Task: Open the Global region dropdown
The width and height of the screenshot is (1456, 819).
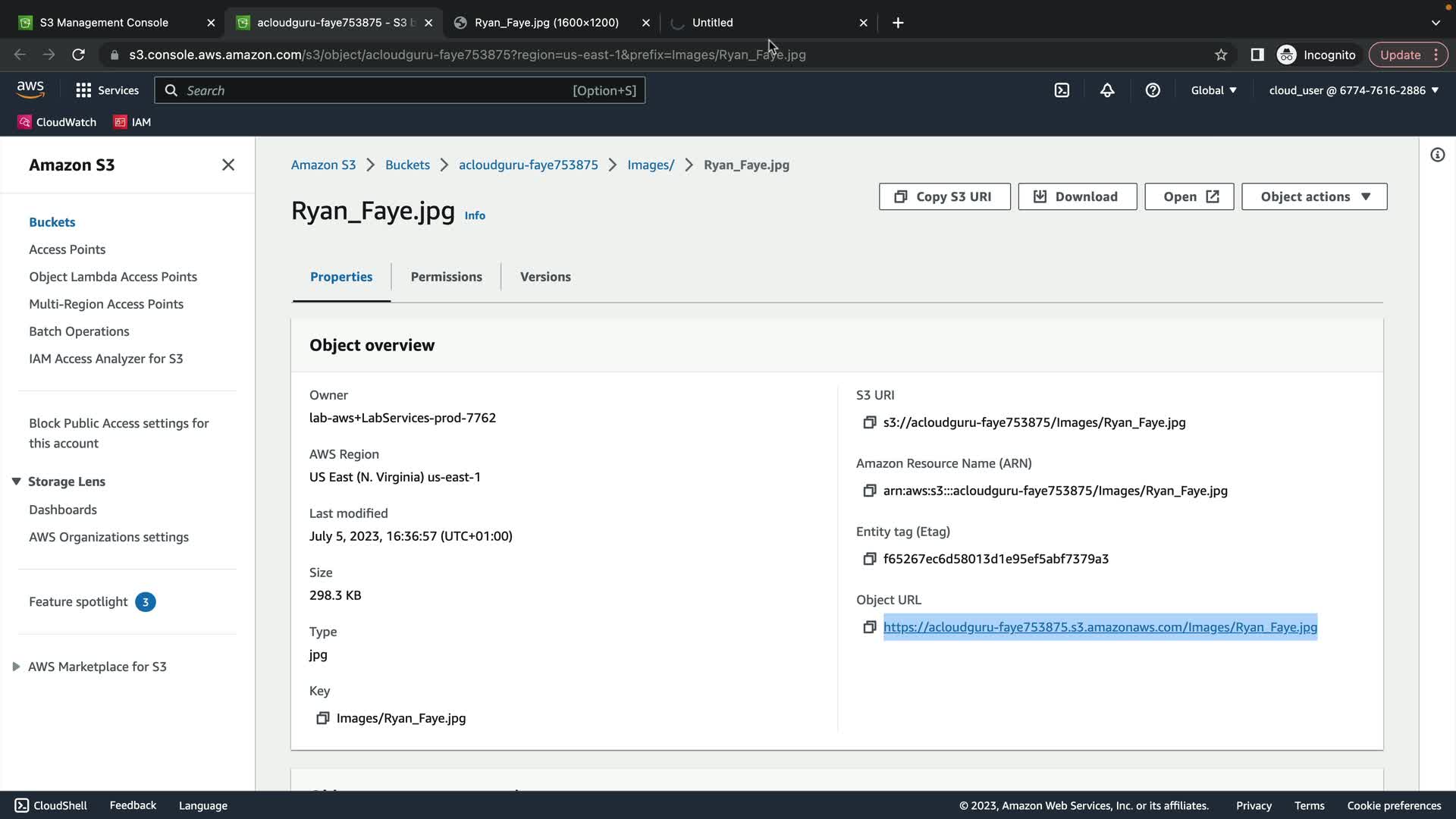Action: coord(1213,90)
